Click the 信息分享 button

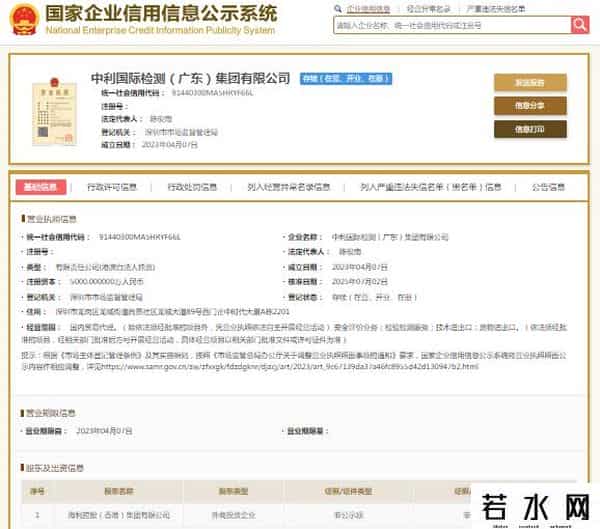click(529, 105)
